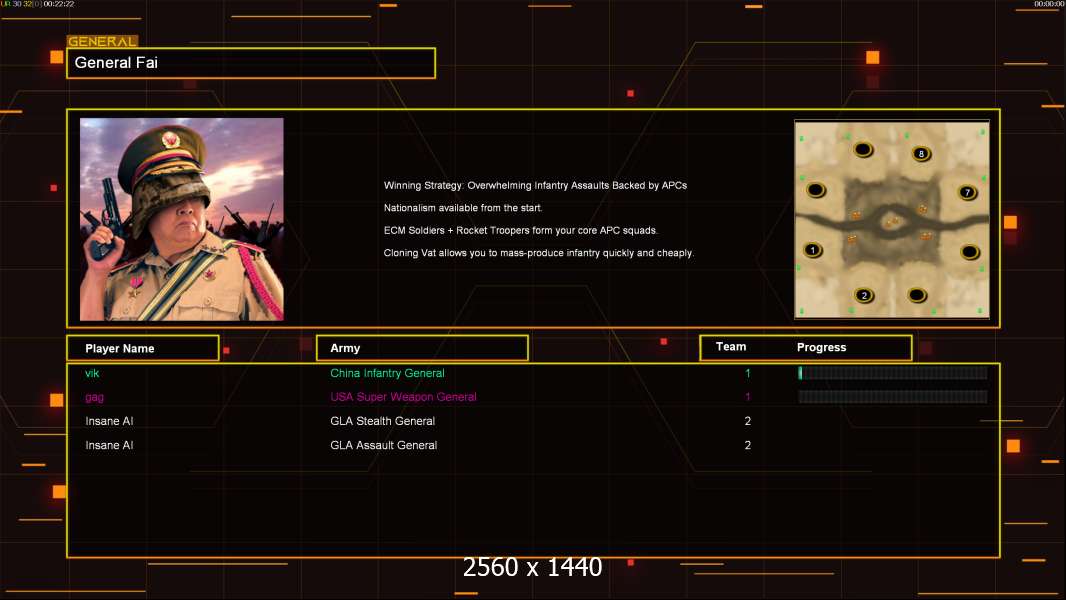Select unnumbered start slot above position 1
The width and height of the screenshot is (1066, 600).
pos(816,190)
